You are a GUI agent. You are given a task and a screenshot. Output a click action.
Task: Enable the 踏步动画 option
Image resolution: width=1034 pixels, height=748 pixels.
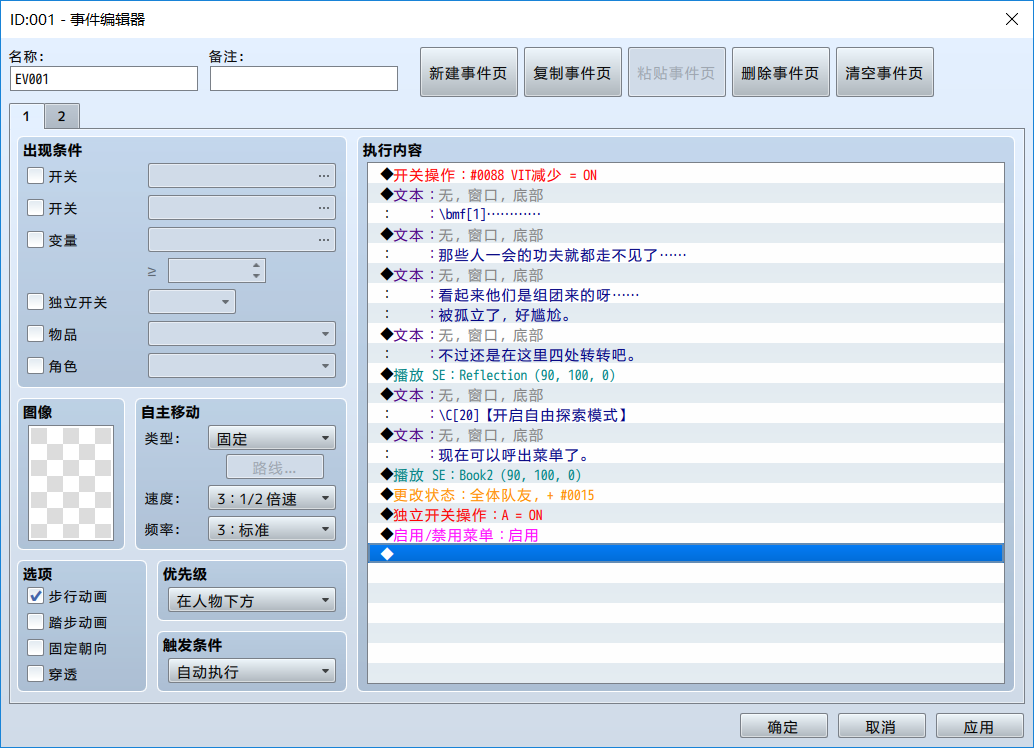point(36,622)
